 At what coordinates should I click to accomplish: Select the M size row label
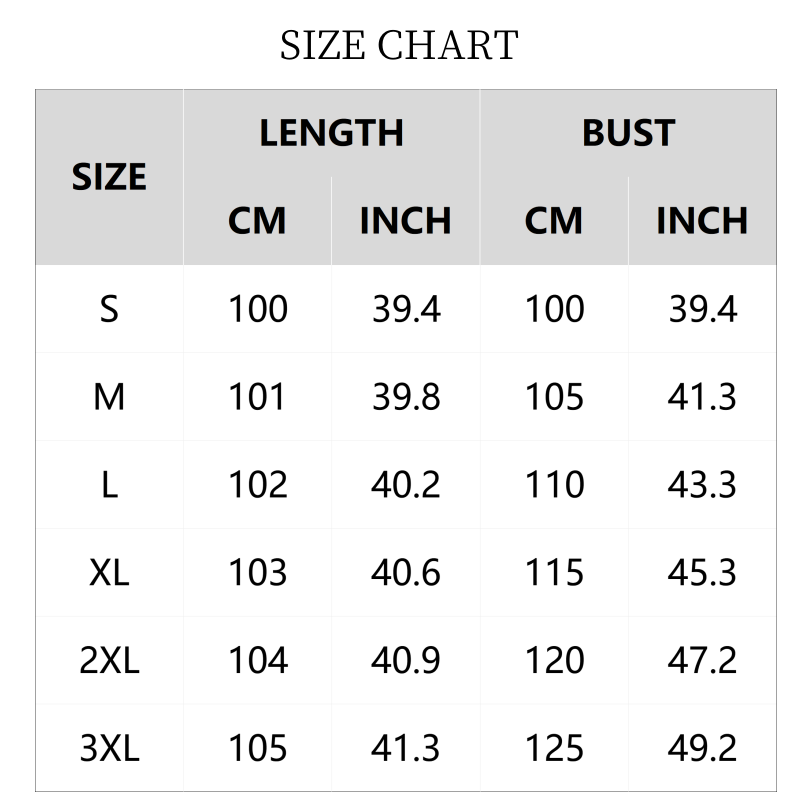[109, 397]
